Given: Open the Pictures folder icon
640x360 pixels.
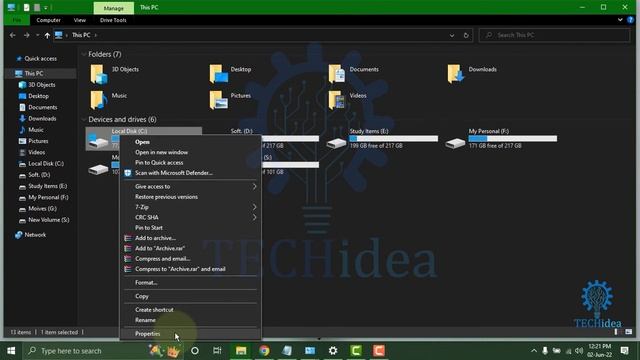Looking at the screenshot, I should tap(218, 100).
